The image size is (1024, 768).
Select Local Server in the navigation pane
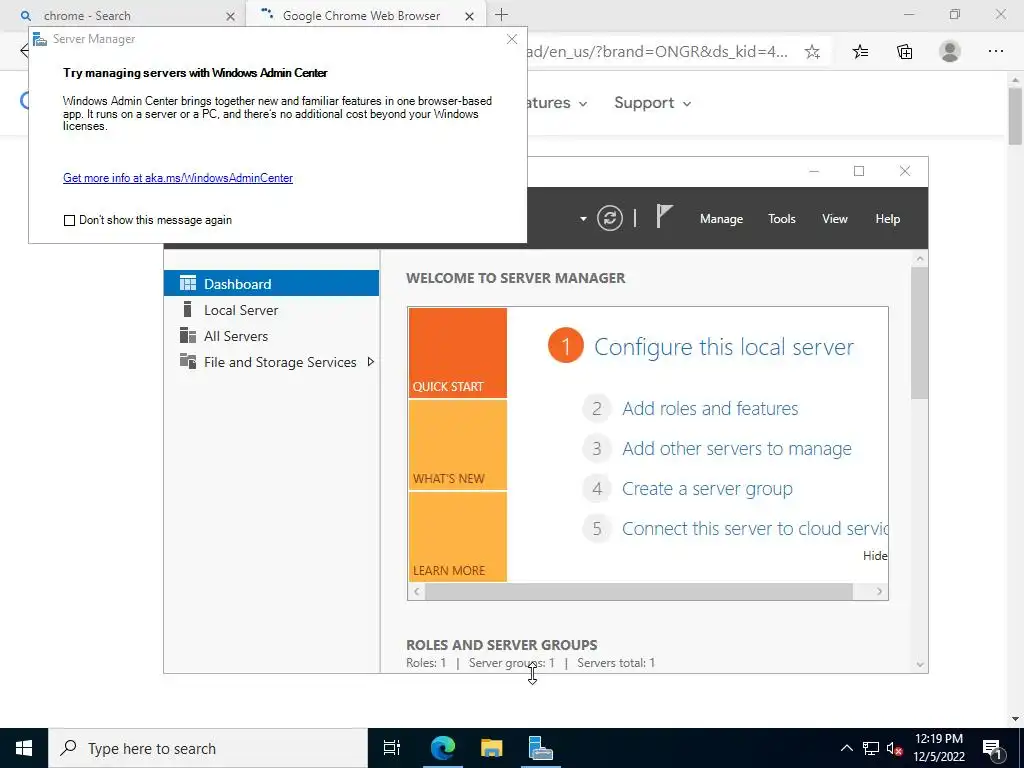coord(271,310)
